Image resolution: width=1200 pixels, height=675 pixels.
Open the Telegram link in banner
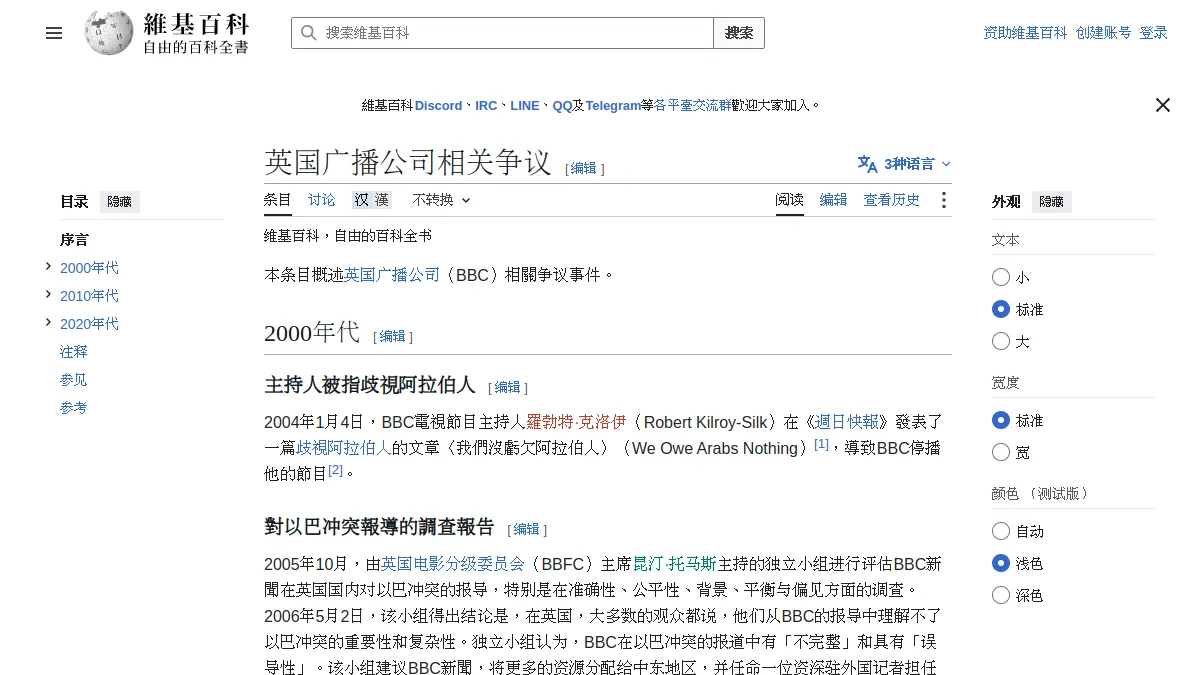click(x=613, y=105)
